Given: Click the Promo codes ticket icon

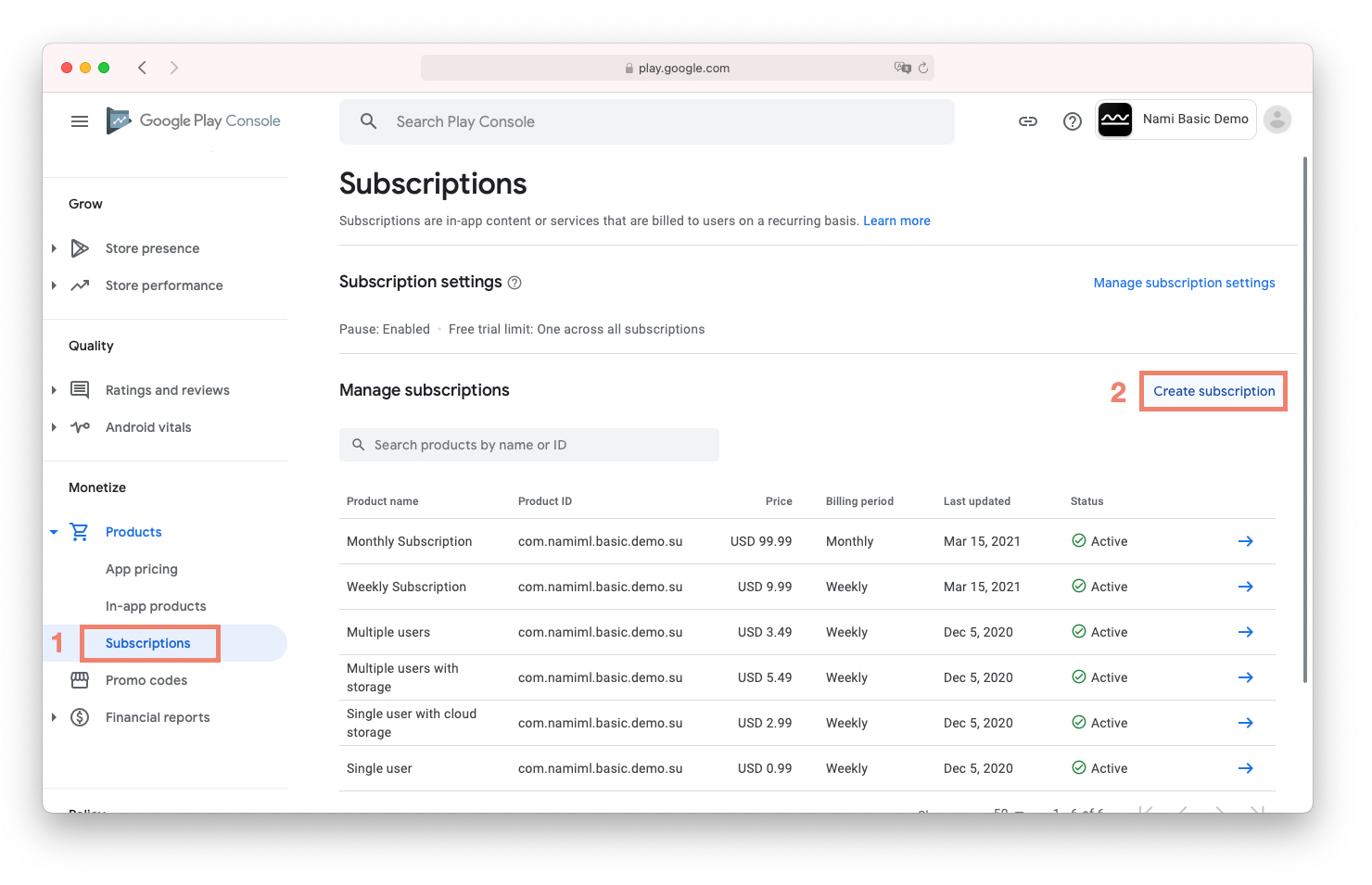Looking at the screenshot, I should coord(80,680).
